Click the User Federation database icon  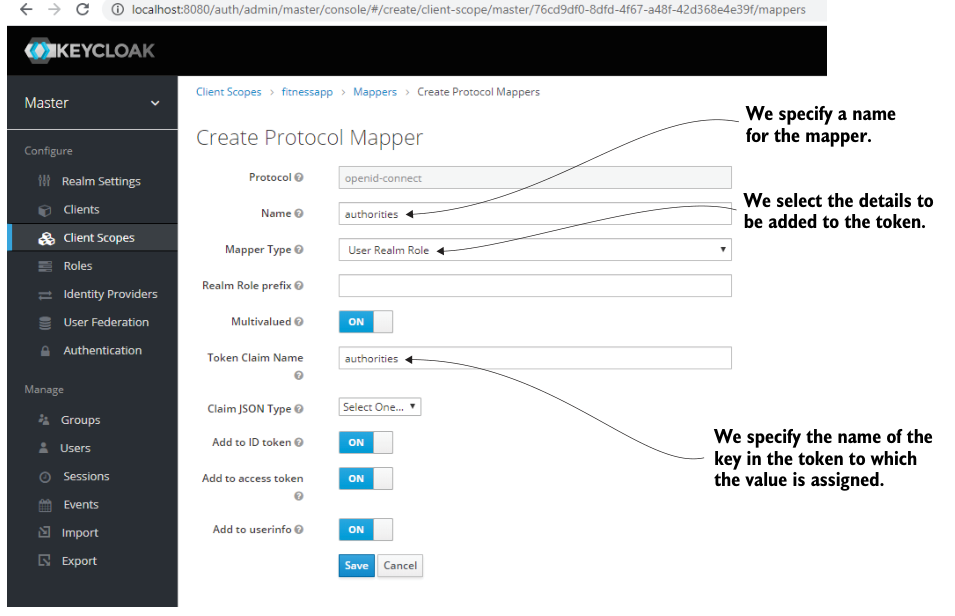coord(45,323)
